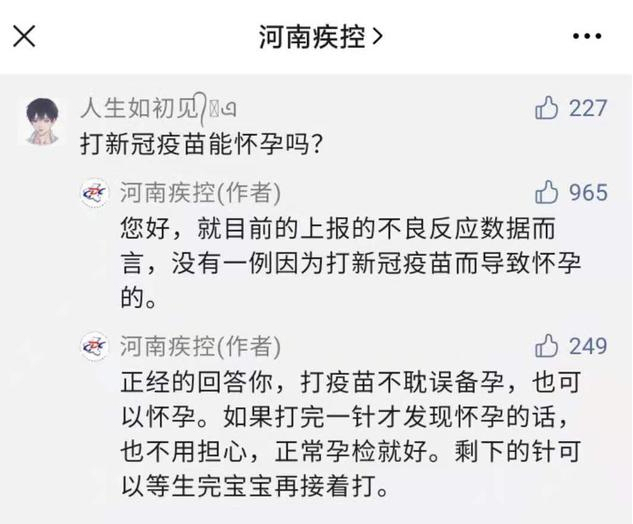633x524 pixels.
Task: Like the author reply with 249 likes
Action: click(547, 346)
